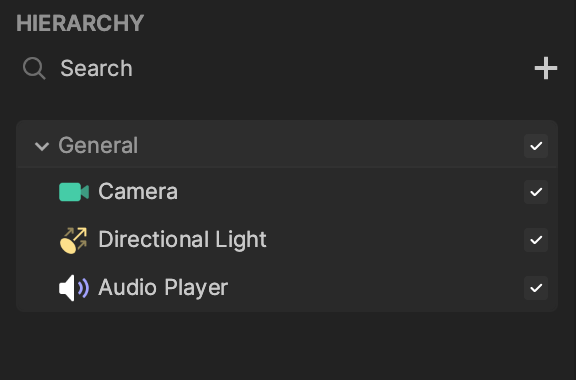Select the Directional Light item label

point(182,240)
